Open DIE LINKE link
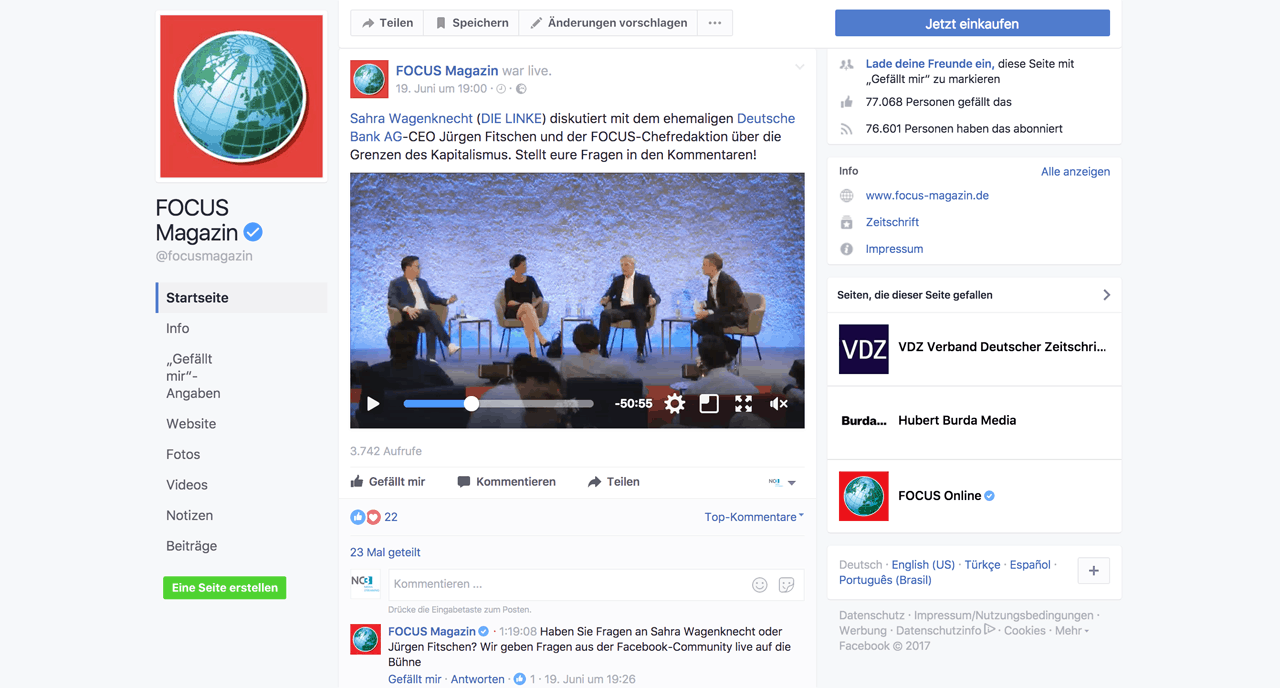 (x=511, y=118)
